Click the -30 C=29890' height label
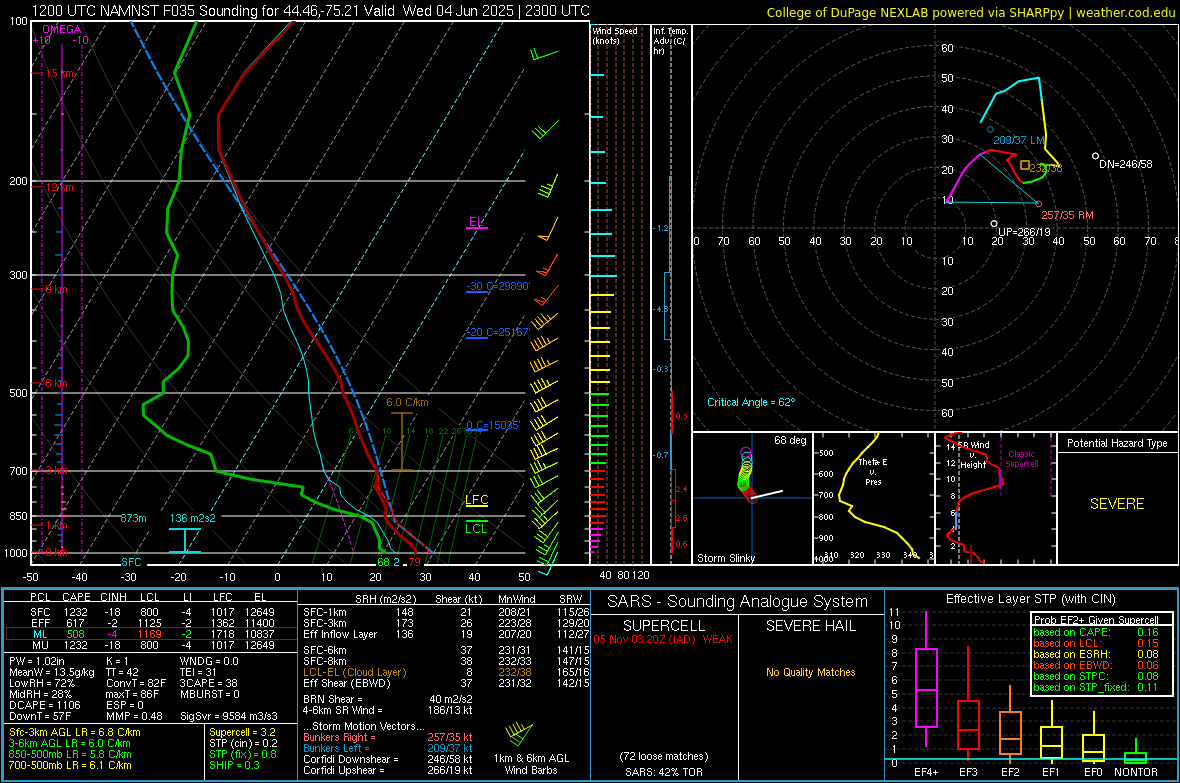 [x=498, y=287]
